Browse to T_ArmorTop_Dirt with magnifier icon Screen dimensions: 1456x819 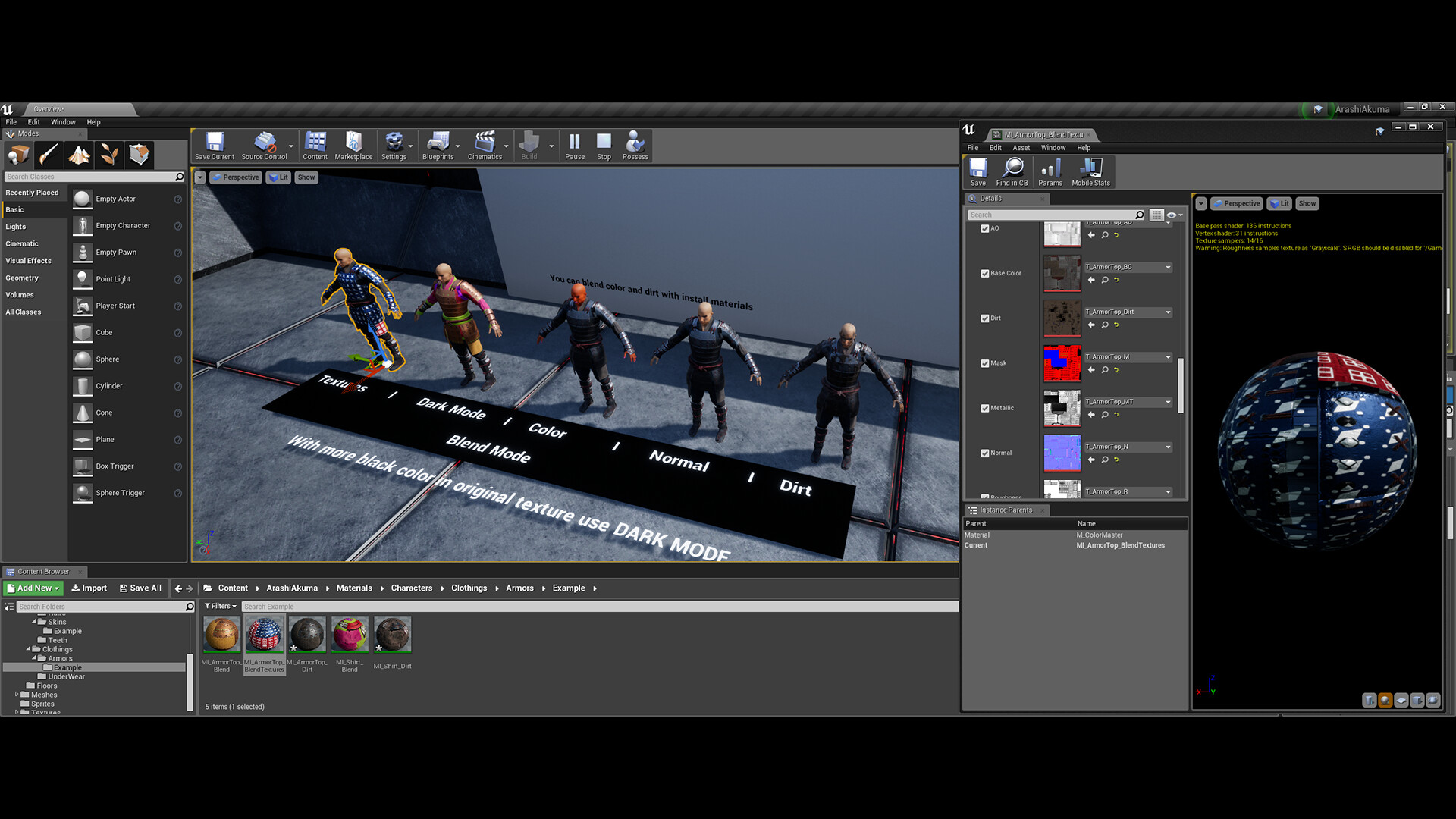(x=1105, y=325)
